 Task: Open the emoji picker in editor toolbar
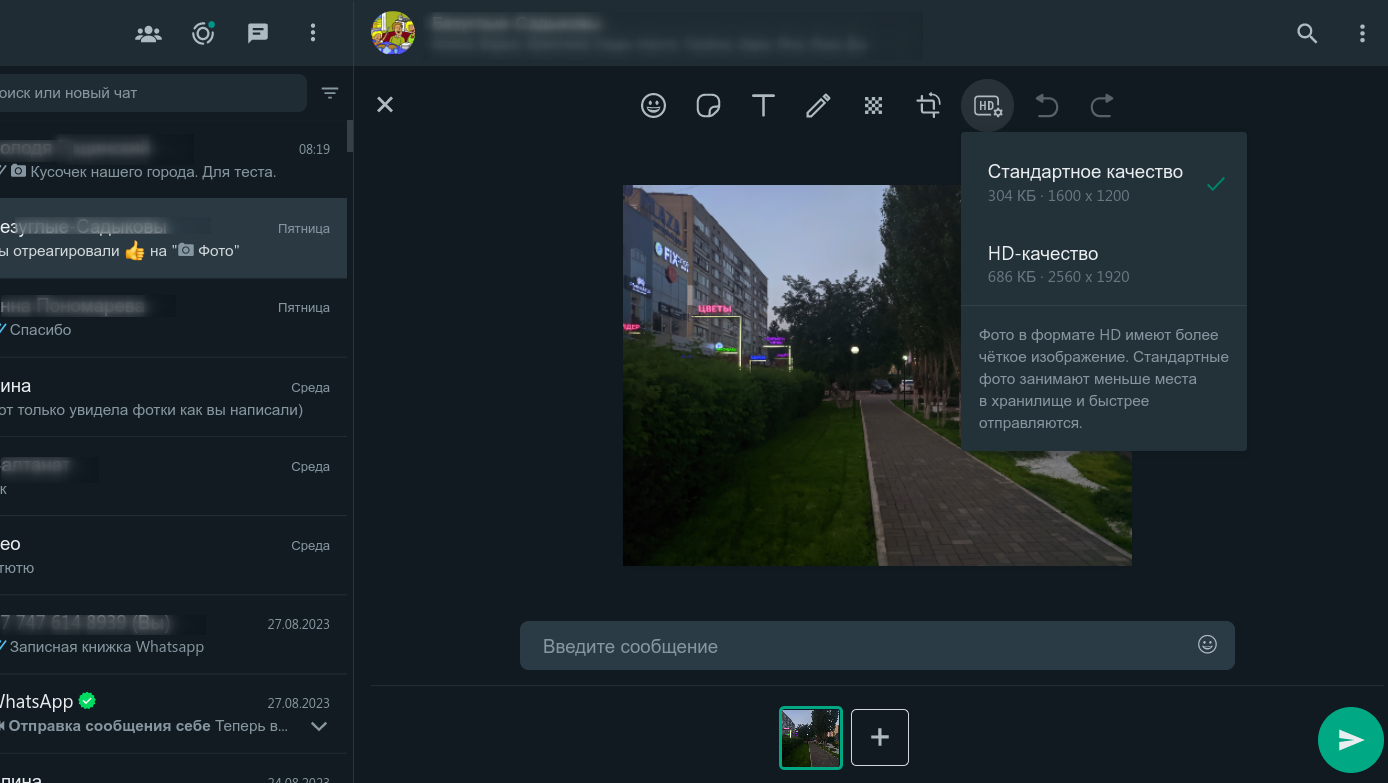(x=653, y=105)
